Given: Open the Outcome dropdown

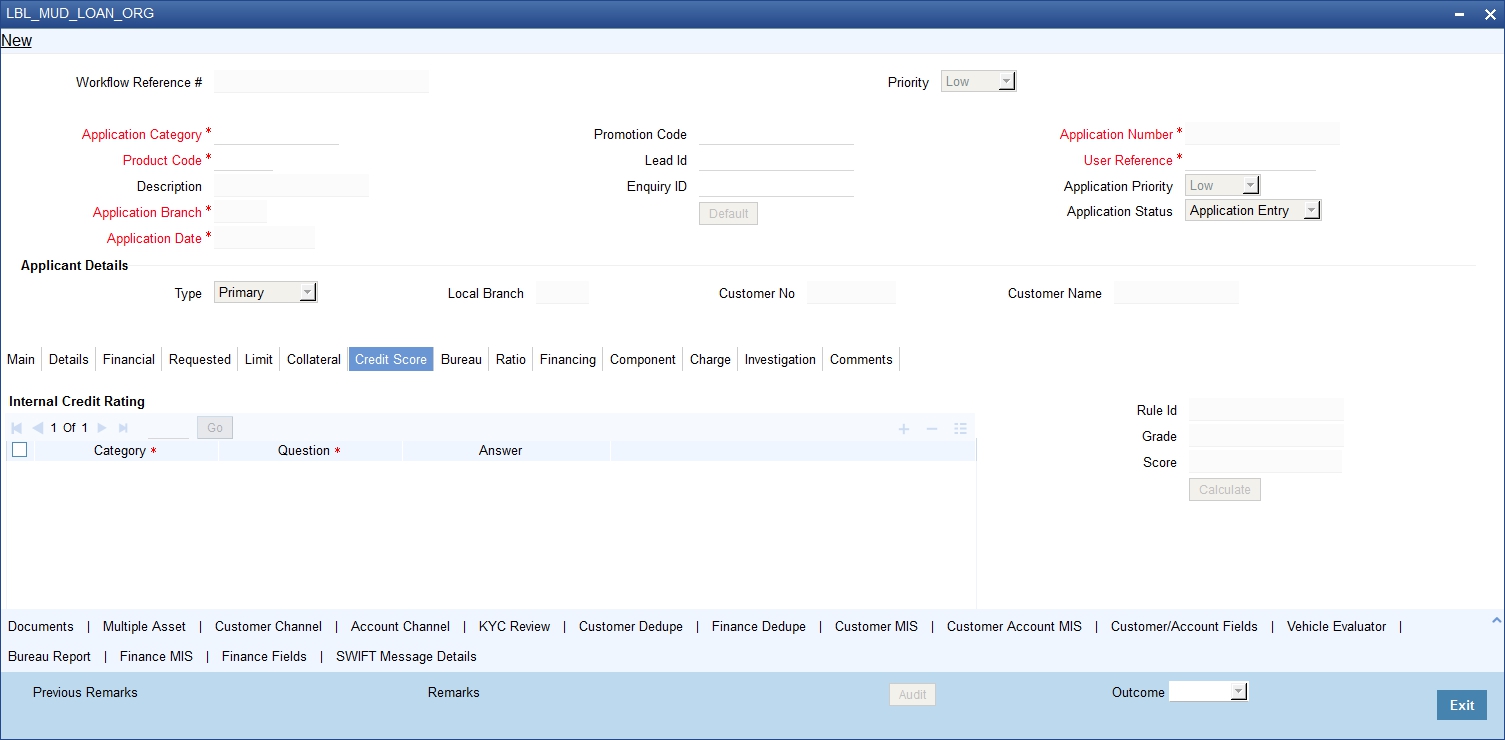Looking at the screenshot, I should pyautogui.click(x=1209, y=691).
